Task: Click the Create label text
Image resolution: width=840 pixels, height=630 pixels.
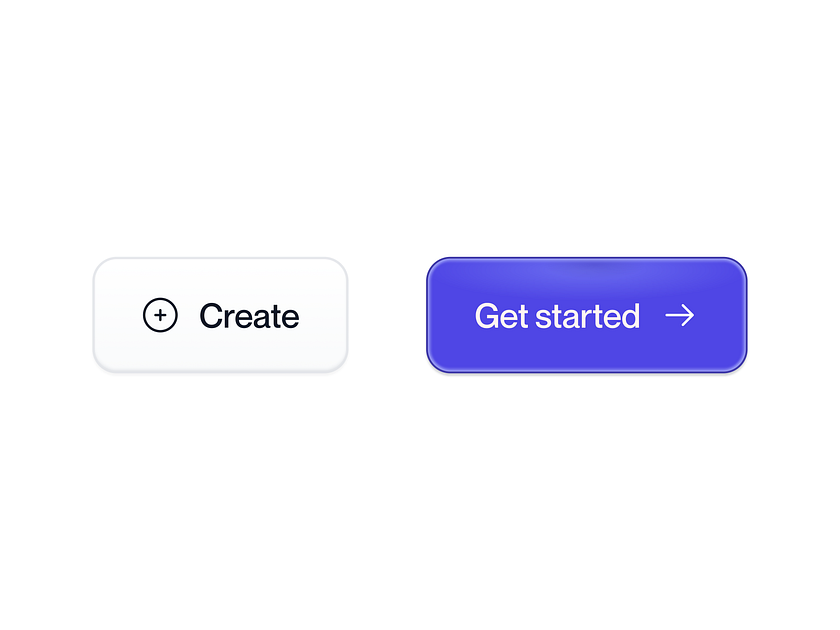Action: click(x=248, y=316)
